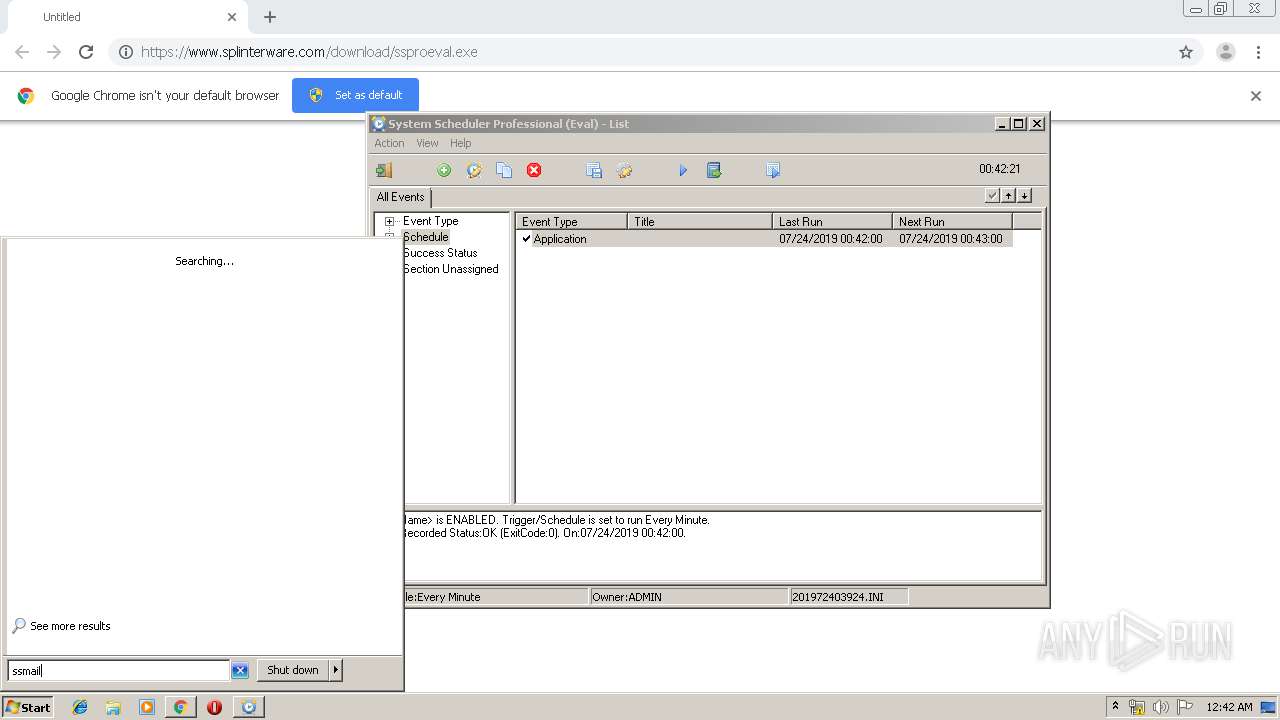Select the Section Unassigned tree item

coord(451,269)
